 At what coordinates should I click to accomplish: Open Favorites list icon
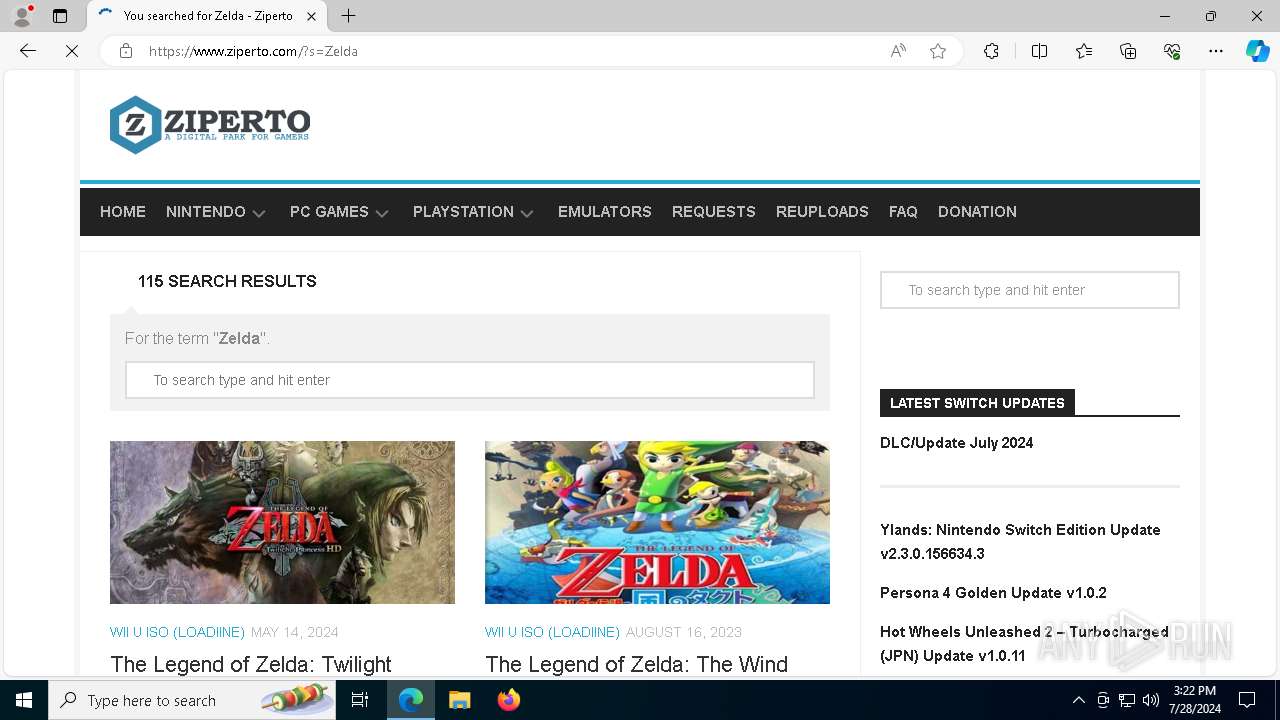click(1084, 51)
